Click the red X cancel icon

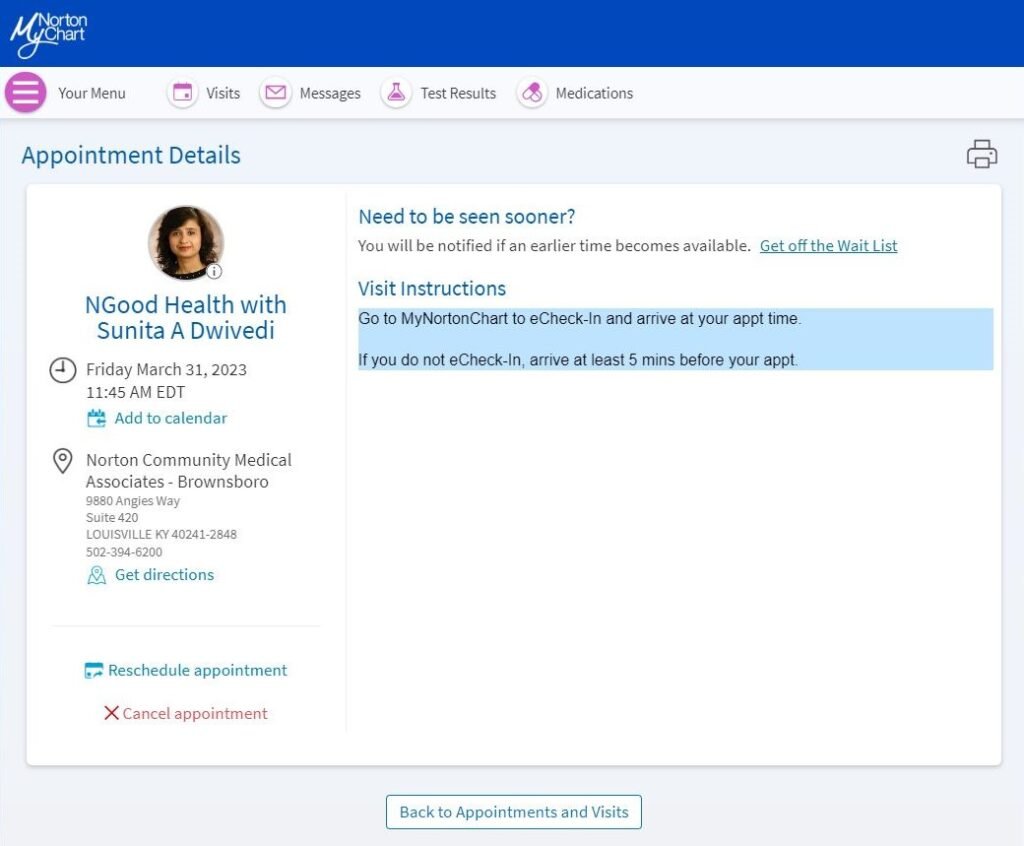(x=111, y=713)
